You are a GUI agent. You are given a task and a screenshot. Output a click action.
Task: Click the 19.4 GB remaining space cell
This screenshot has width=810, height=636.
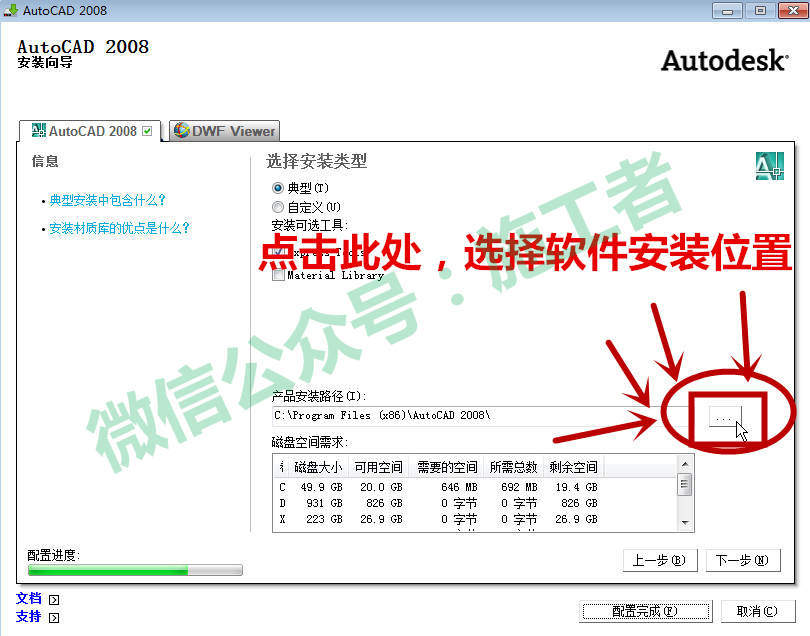(577, 487)
